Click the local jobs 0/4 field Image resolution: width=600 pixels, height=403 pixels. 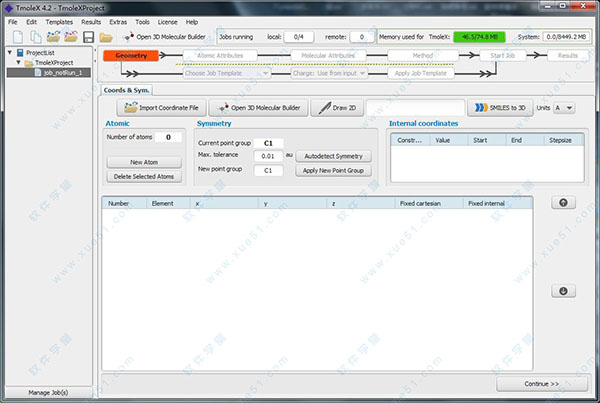(x=299, y=37)
